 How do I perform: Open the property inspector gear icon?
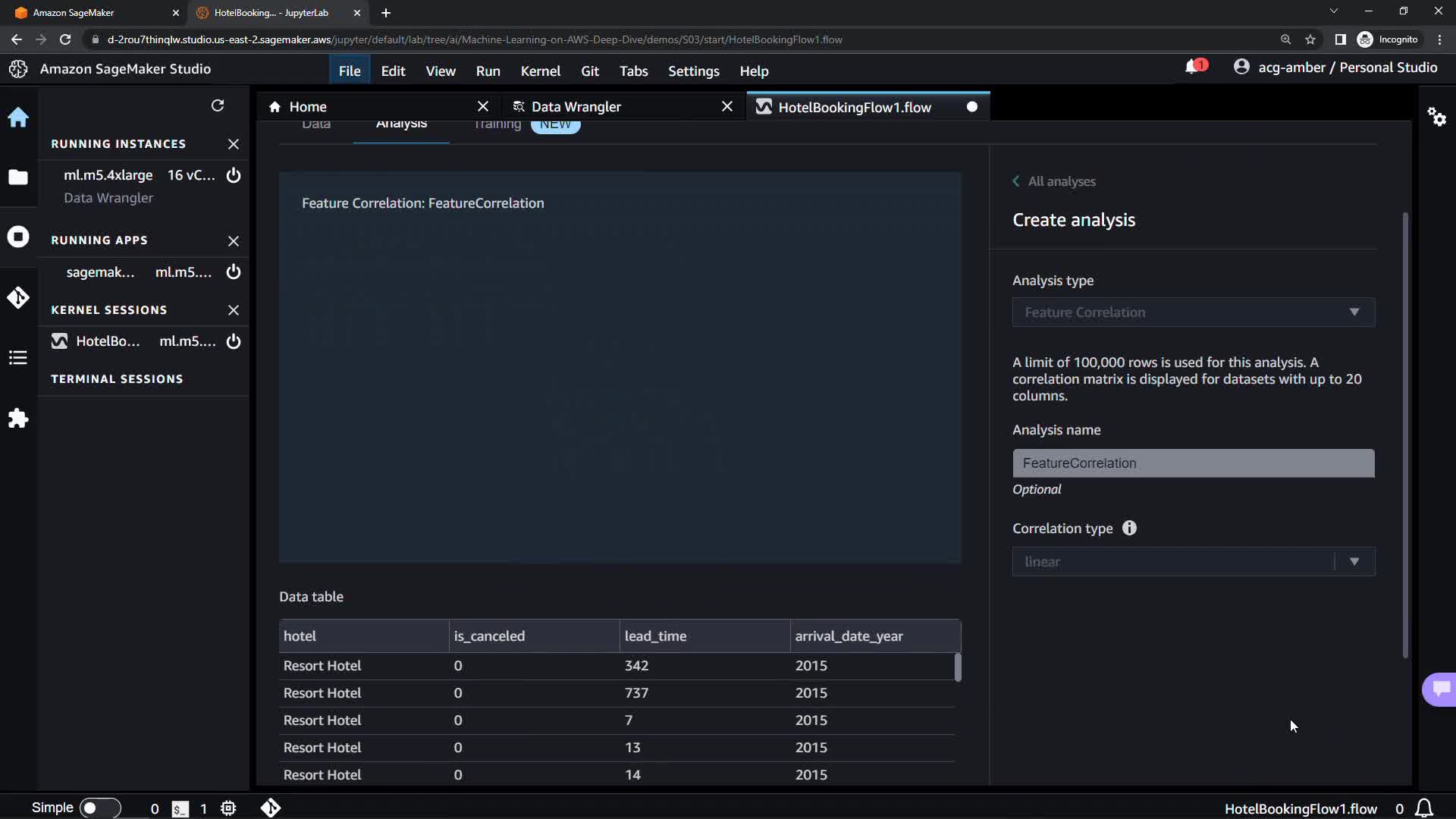click(1436, 117)
